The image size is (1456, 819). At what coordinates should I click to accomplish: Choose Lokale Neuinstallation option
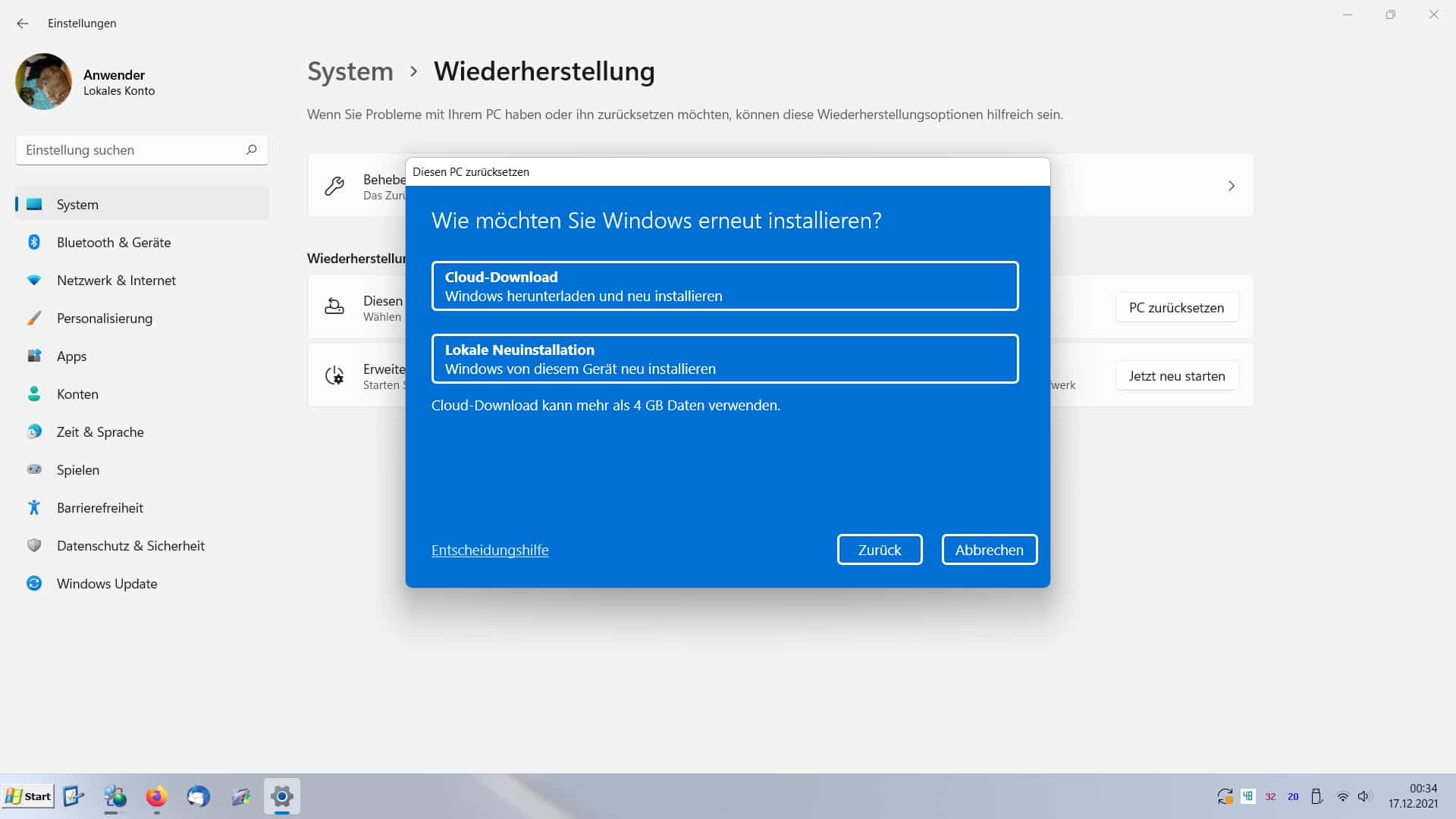725,359
